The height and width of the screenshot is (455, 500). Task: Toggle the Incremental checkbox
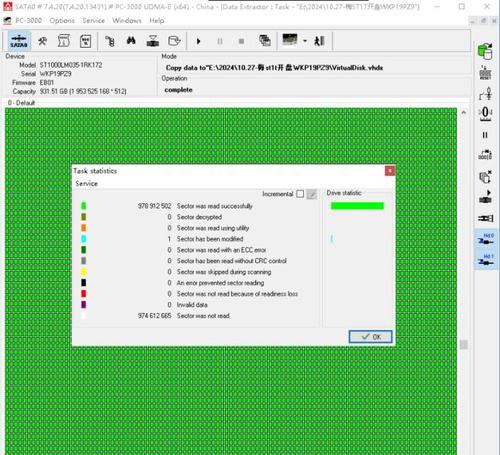[300, 194]
